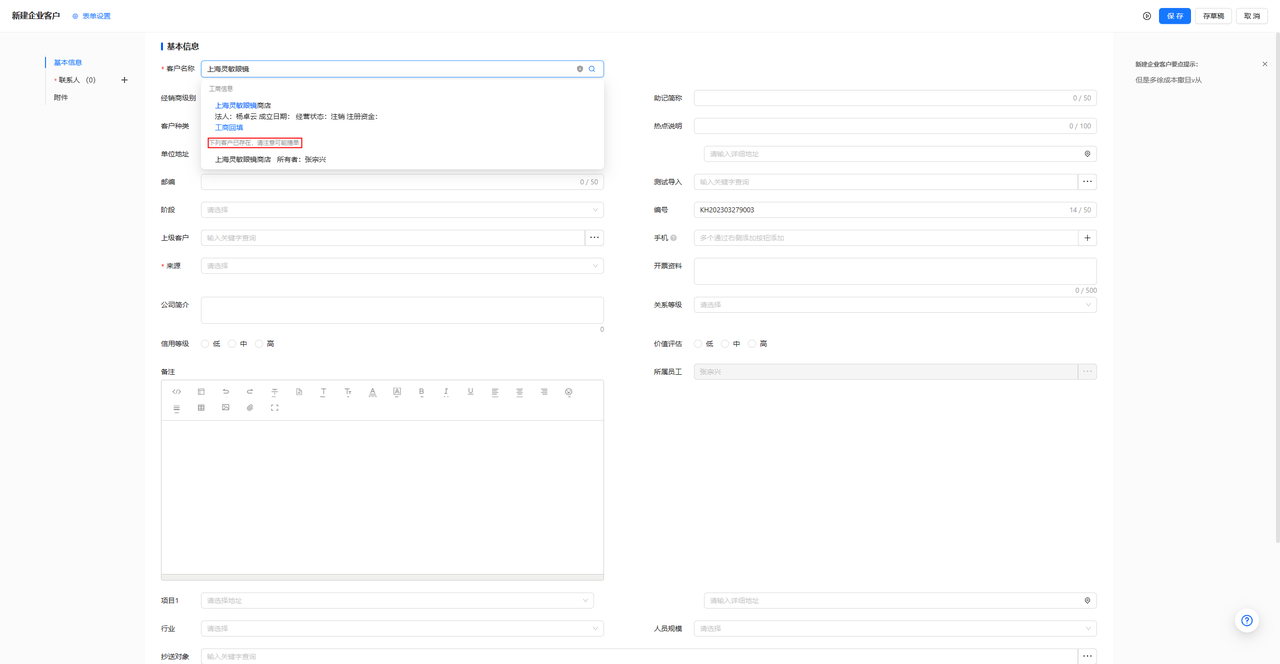Choose font color icon in 备注 toolbar
Viewport: 1280px width, 664px height.
click(x=372, y=392)
